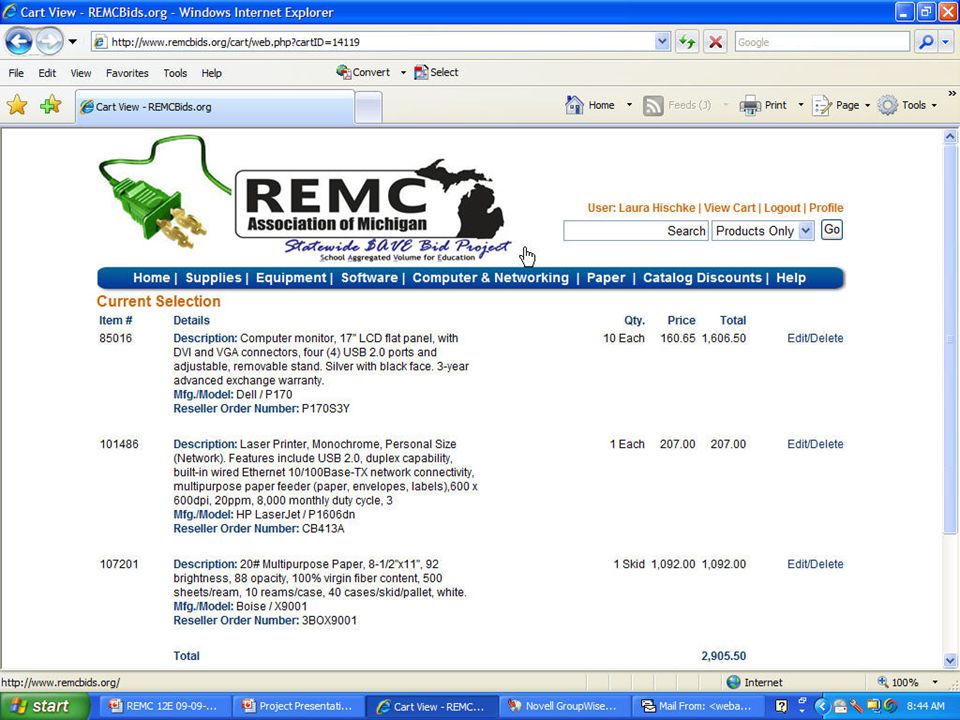Click the Windows Start button
The image size is (960, 720).
tap(43, 706)
